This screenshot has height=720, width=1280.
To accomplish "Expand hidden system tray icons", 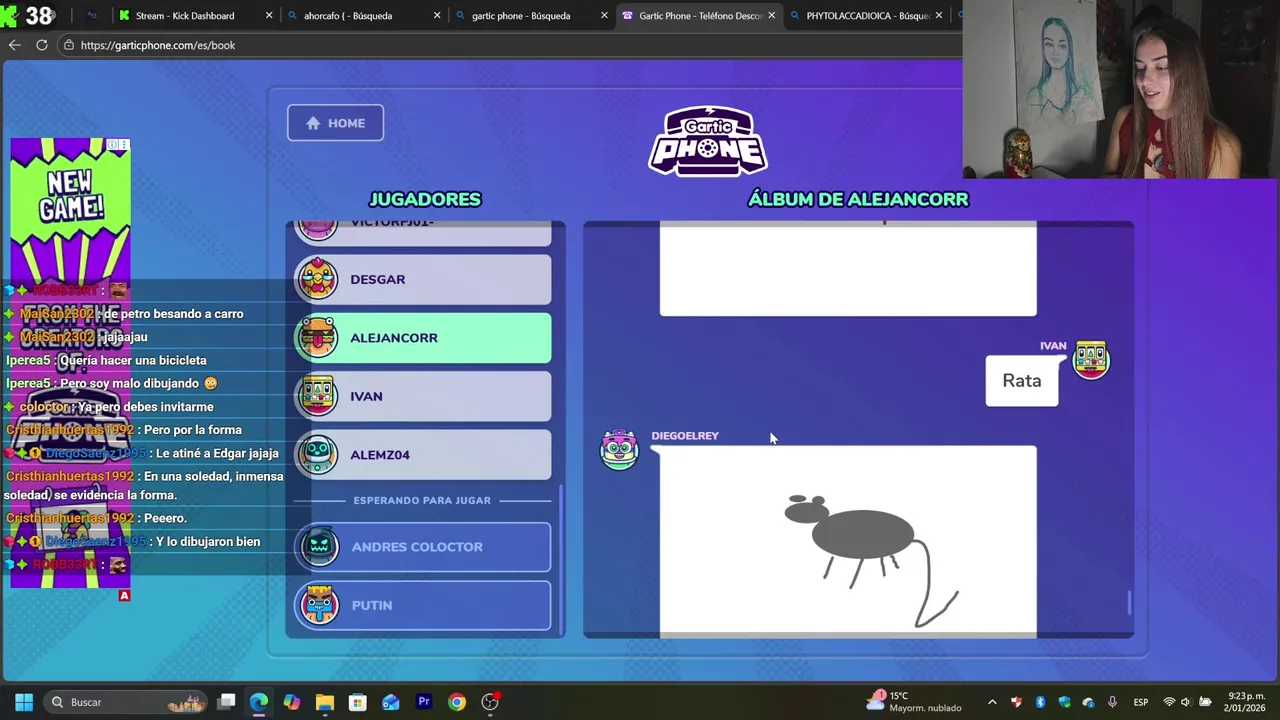I will tap(992, 702).
